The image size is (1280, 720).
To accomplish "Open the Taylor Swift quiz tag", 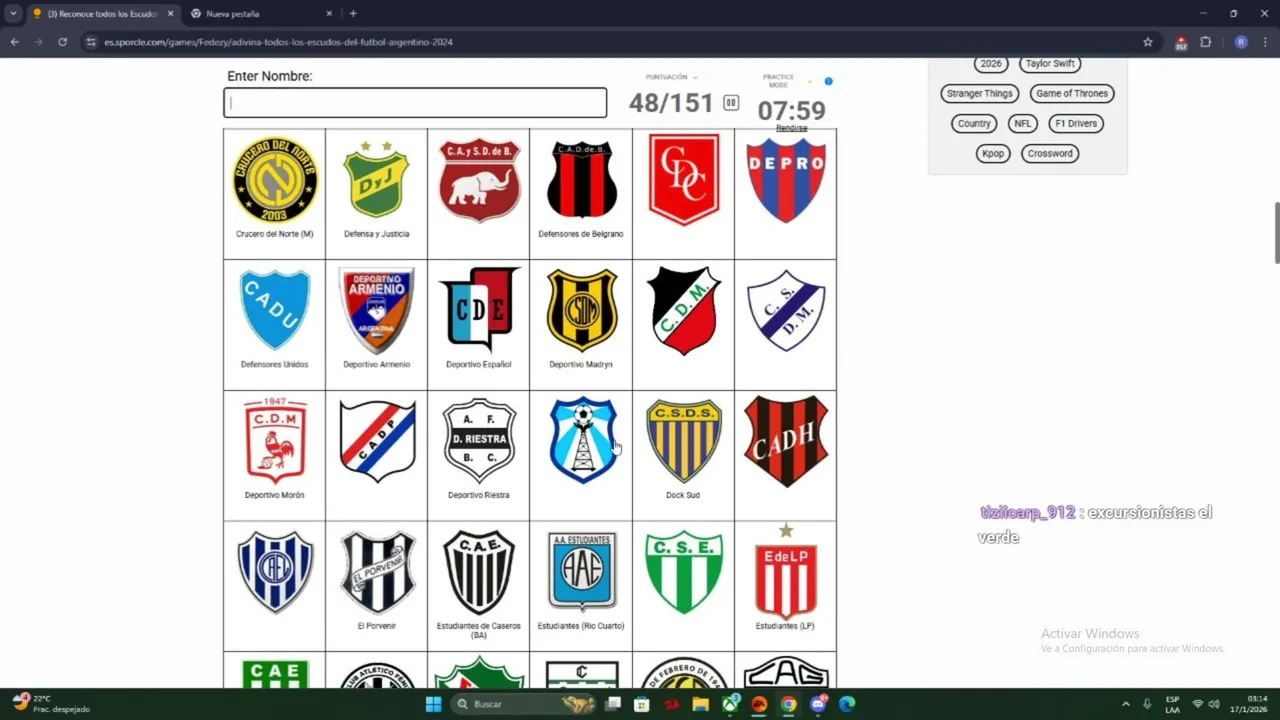I will click(1050, 63).
